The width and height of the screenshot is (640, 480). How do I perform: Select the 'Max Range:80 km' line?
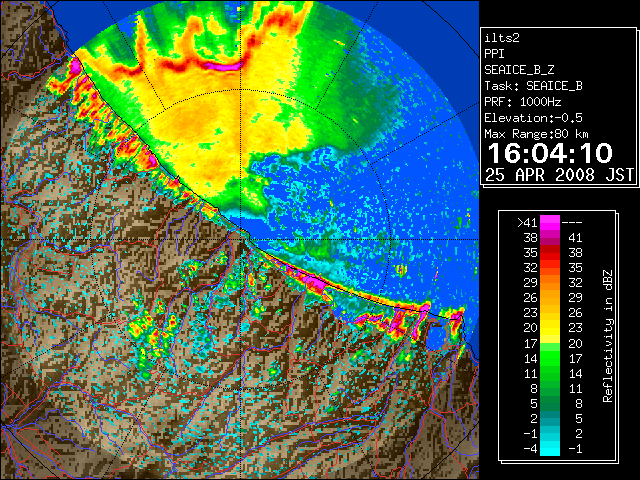(536, 134)
